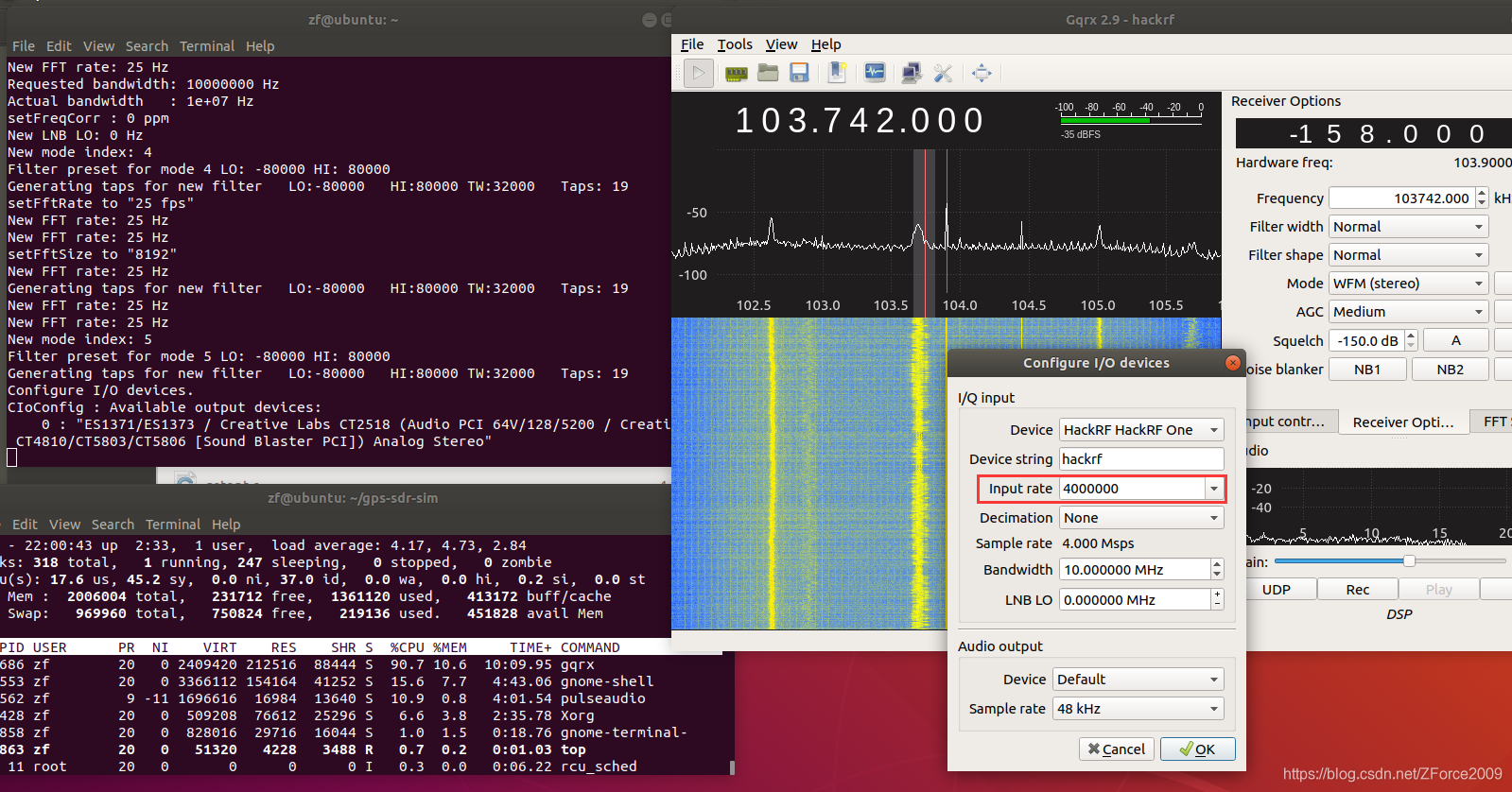Click the auto squelch A button
The height and width of the screenshot is (792, 1512).
click(1456, 340)
